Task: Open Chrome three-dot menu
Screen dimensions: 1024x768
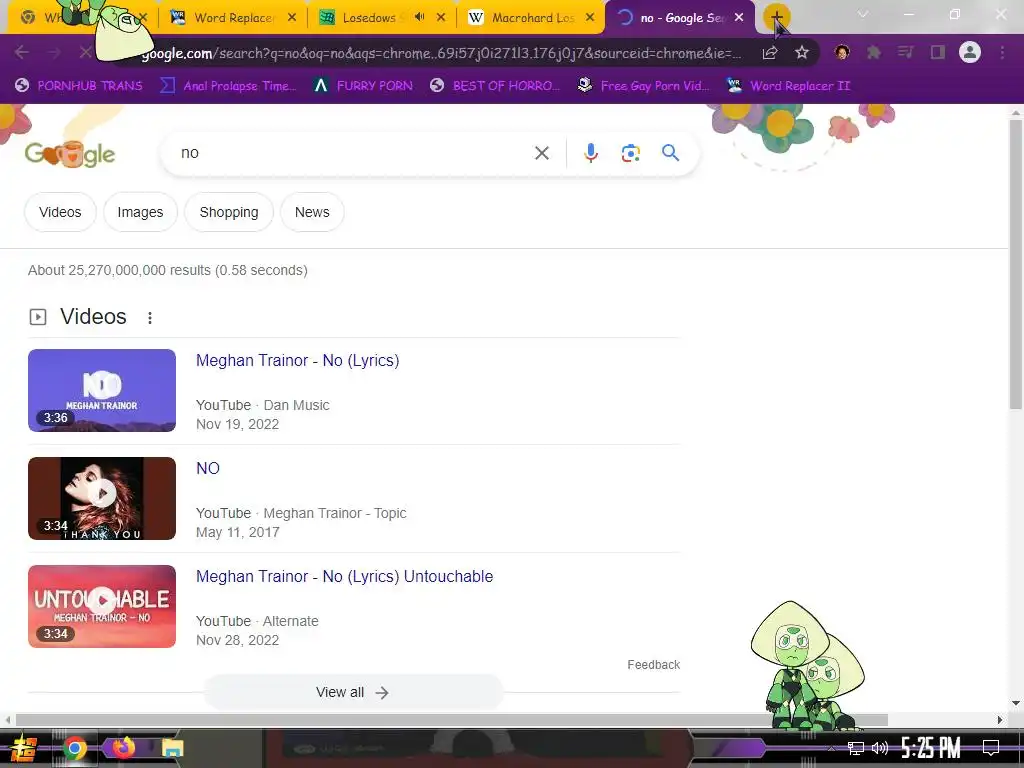Action: (x=1002, y=52)
